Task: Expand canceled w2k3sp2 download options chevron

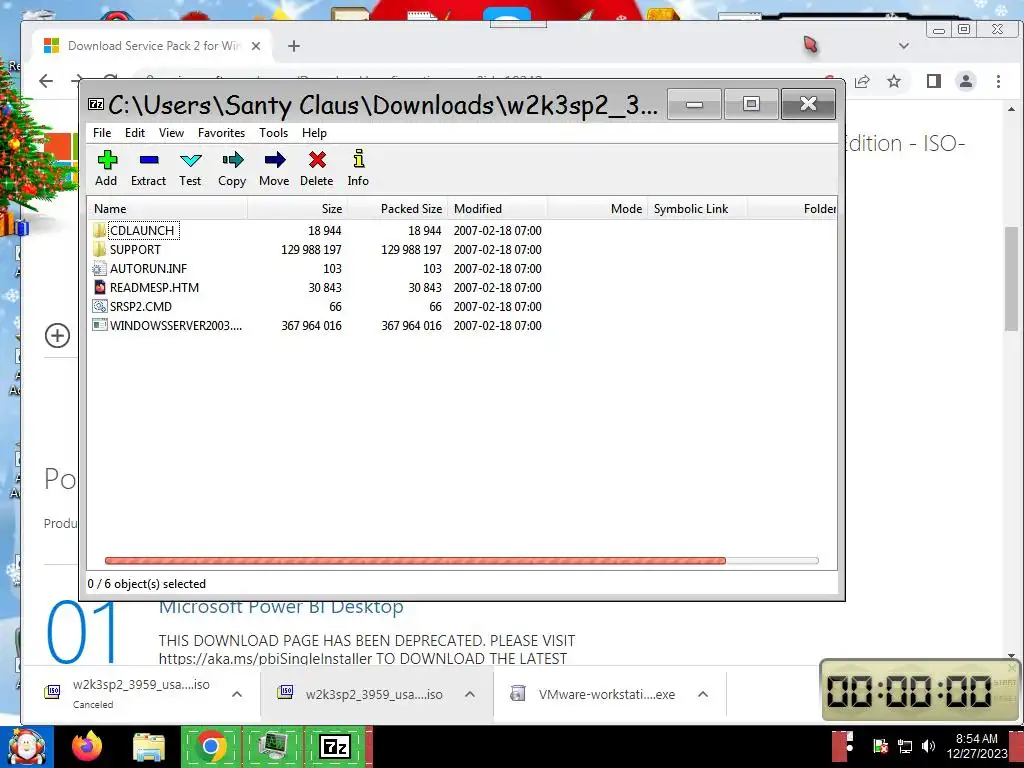Action: (237, 694)
